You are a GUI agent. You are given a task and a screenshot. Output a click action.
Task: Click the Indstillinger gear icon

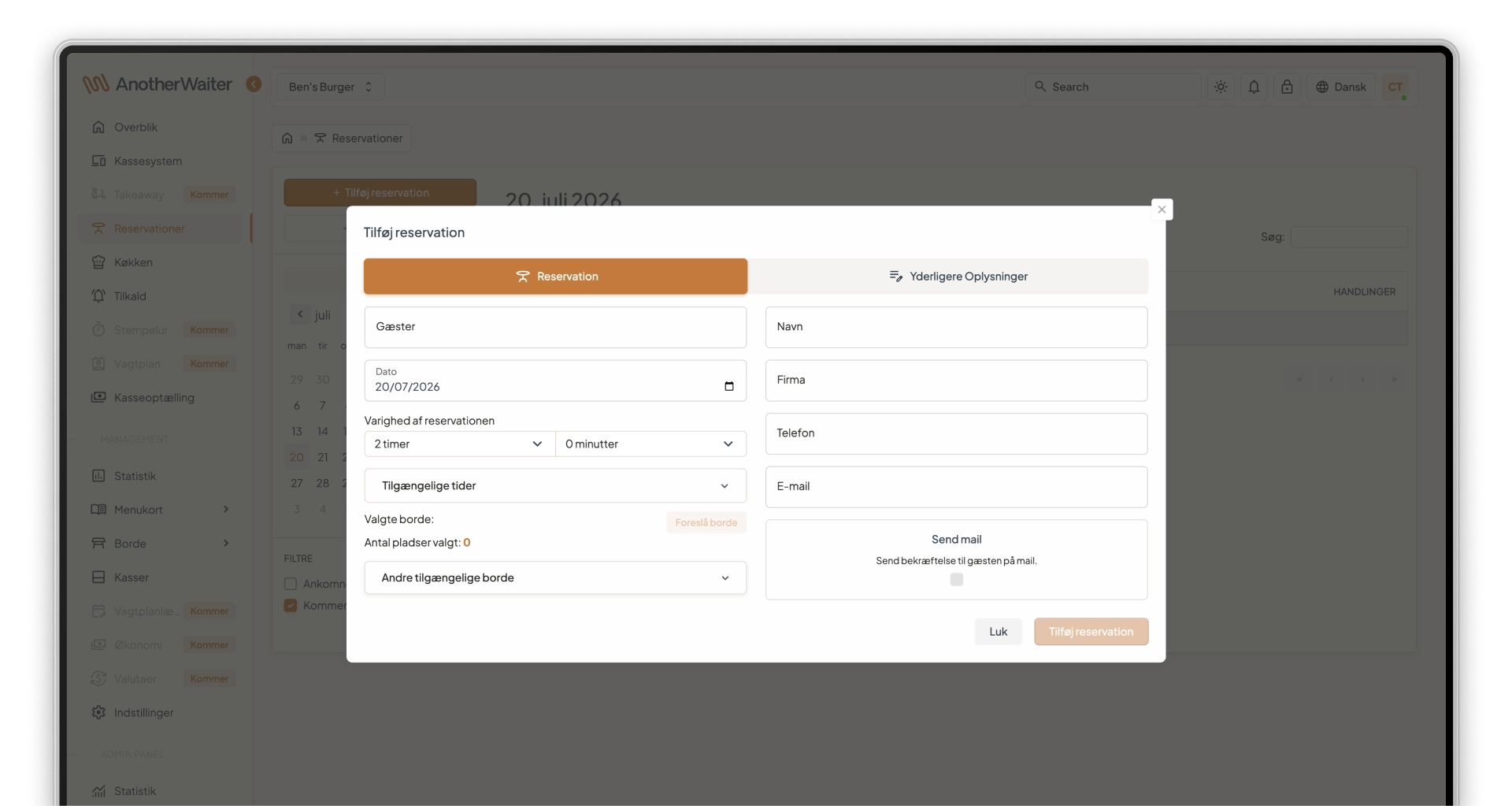pyautogui.click(x=98, y=713)
